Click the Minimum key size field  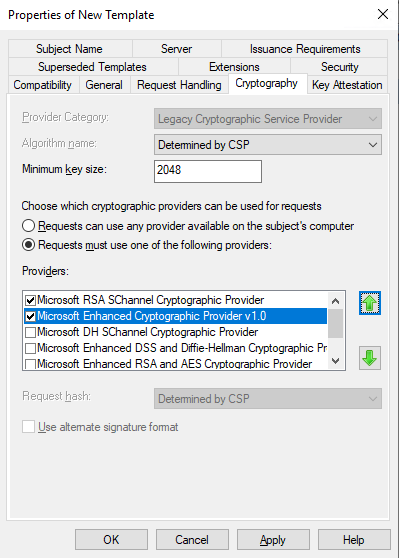pyautogui.click(x=208, y=171)
